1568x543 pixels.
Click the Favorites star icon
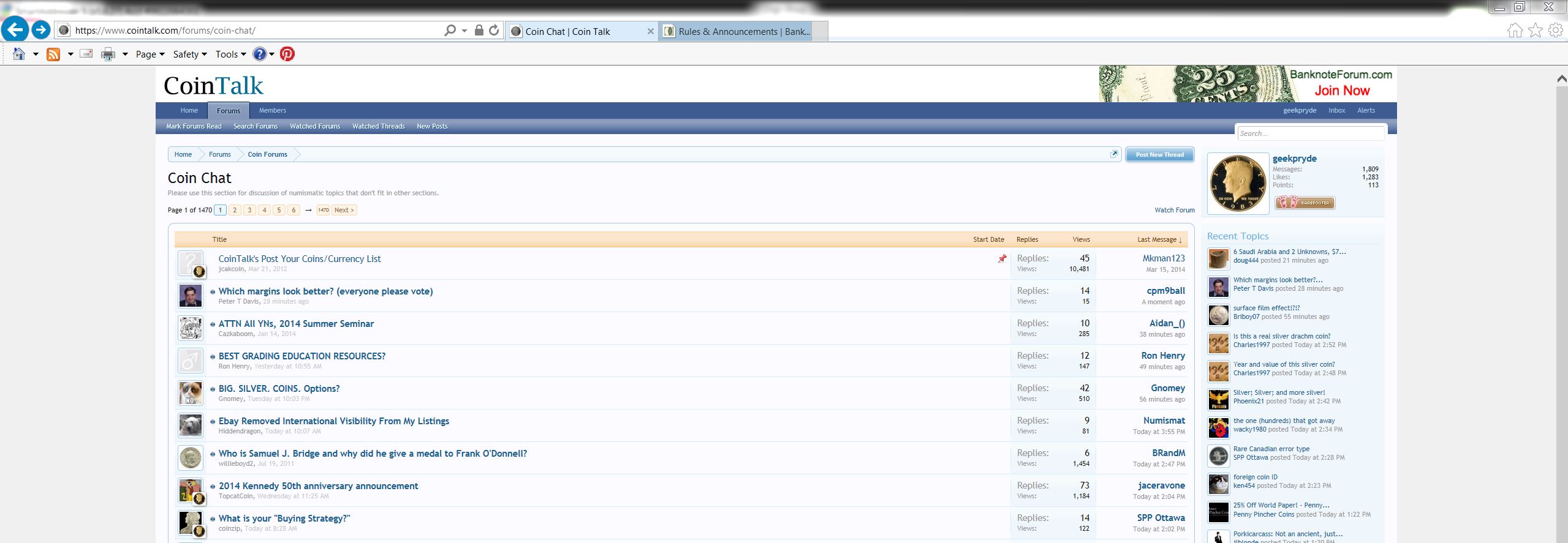click(x=1535, y=30)
